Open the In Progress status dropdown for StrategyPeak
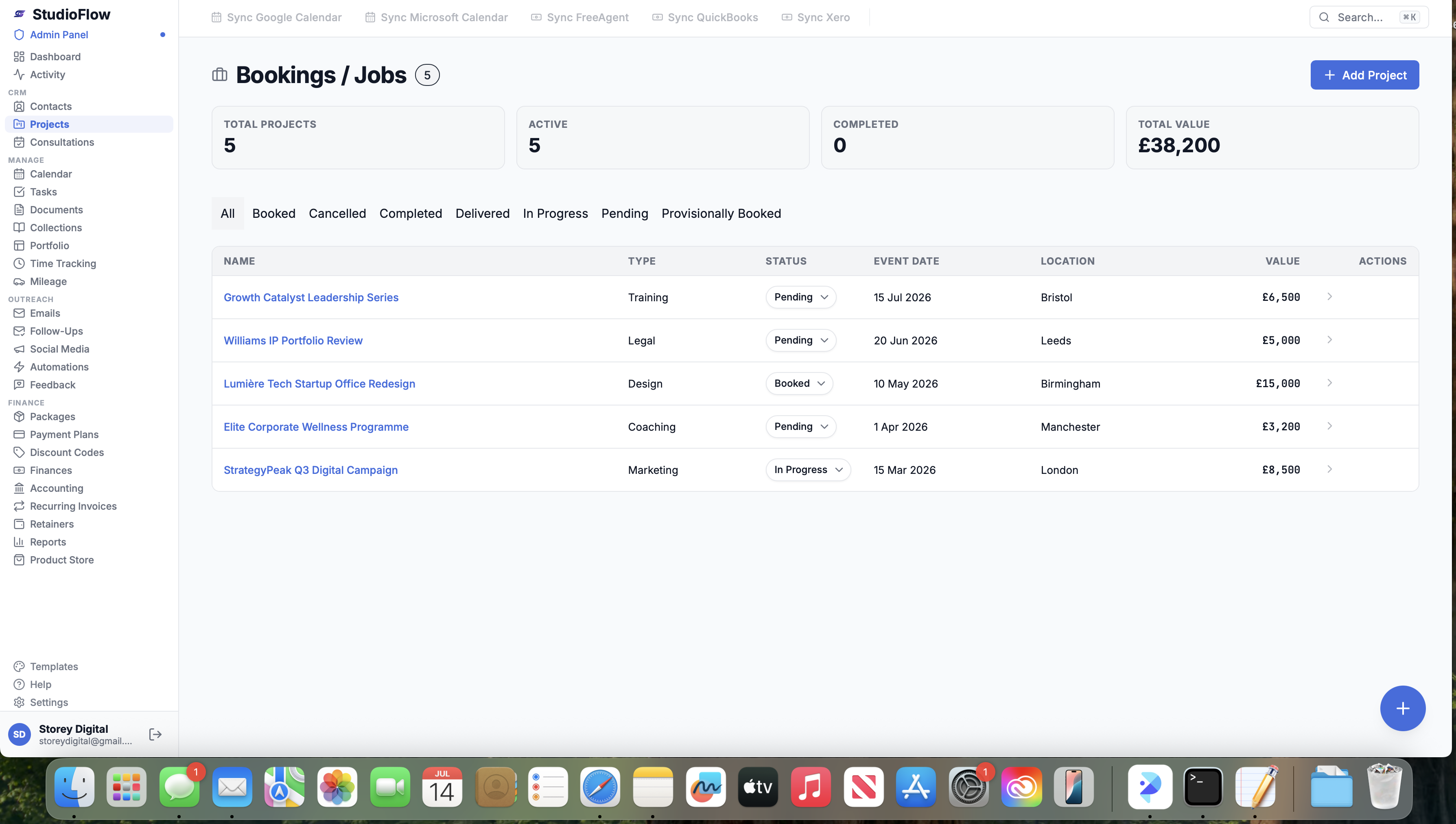 pos(808,470)
